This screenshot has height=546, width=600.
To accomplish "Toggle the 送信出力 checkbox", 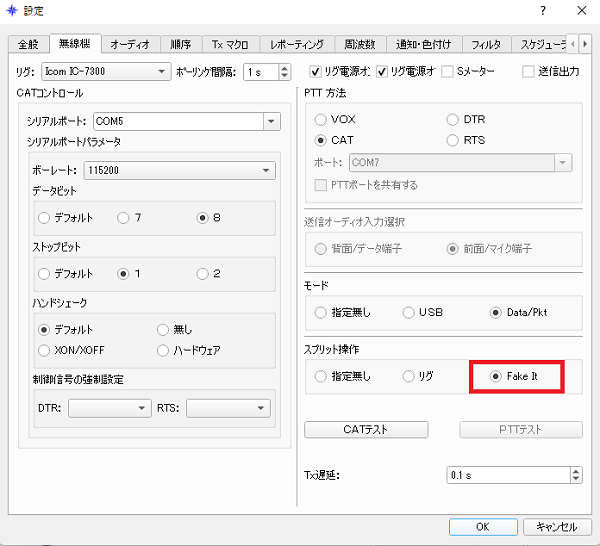I will click(529, 72).
